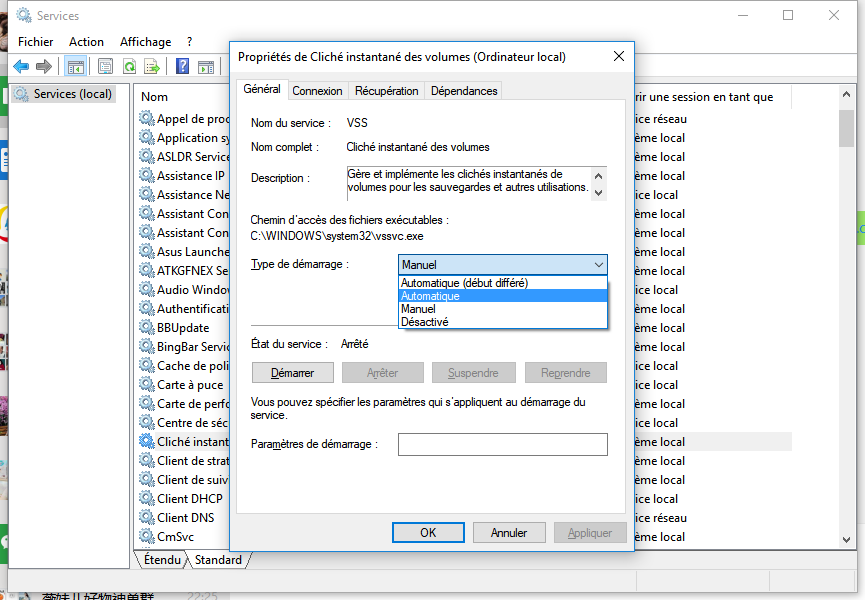This screenshot has width=865, height=600.
Task: Open the Action menu
Action: click(x=86, y=42)
